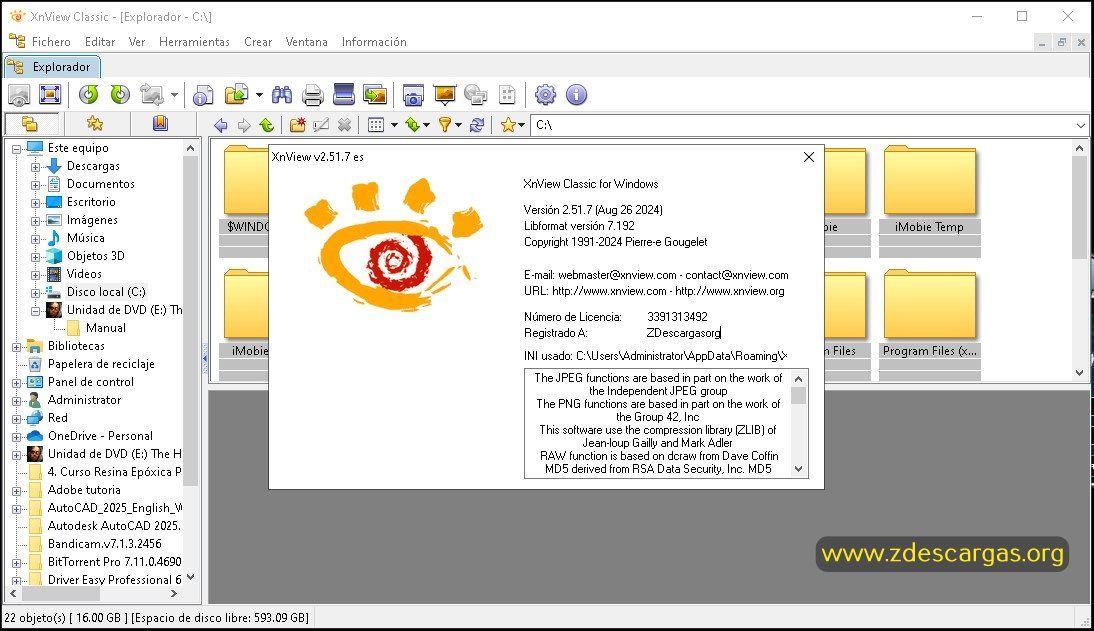
Task: Click the fullscreen view toolbar icon
Action: click(50, 94)
